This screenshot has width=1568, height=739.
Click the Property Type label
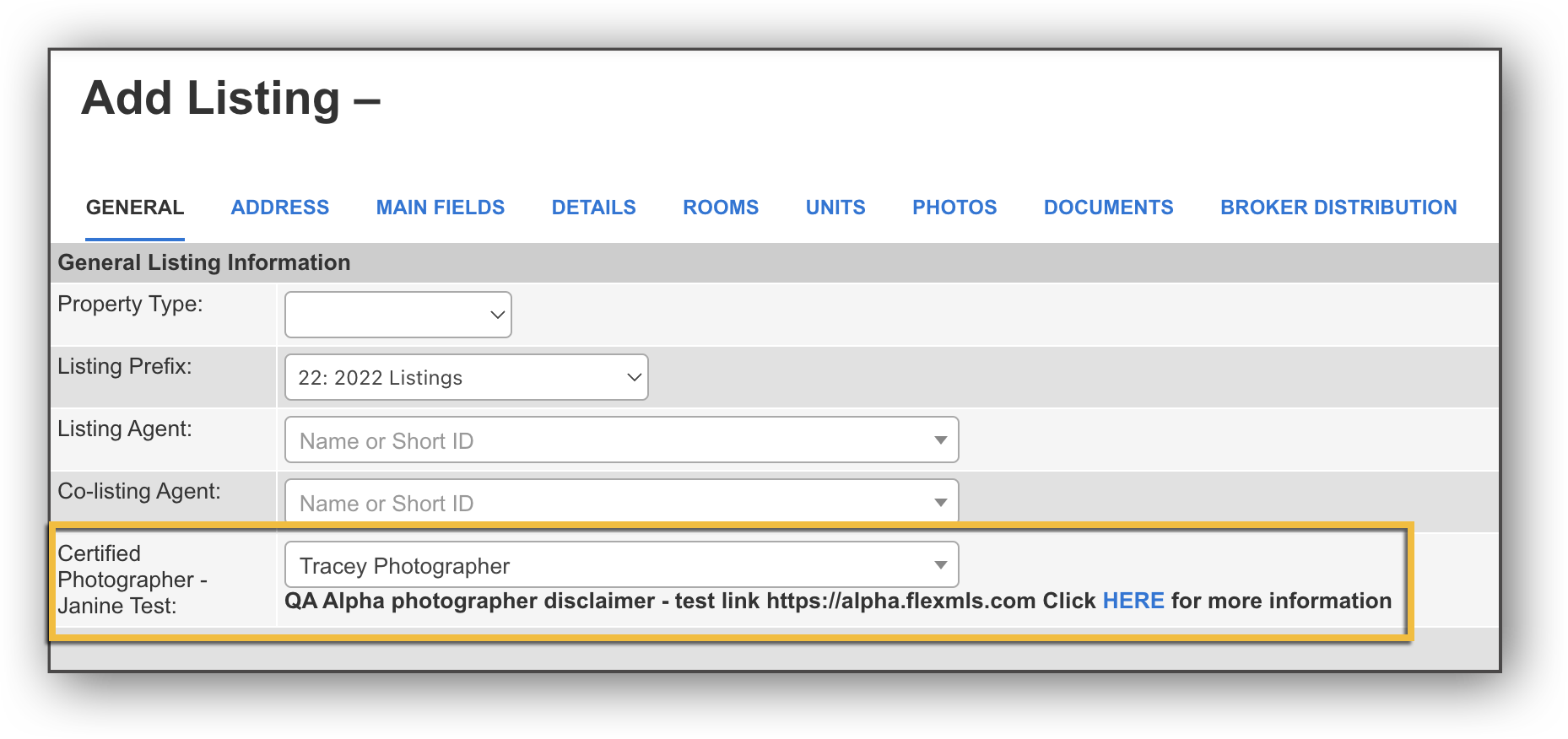tap(130, 305)
